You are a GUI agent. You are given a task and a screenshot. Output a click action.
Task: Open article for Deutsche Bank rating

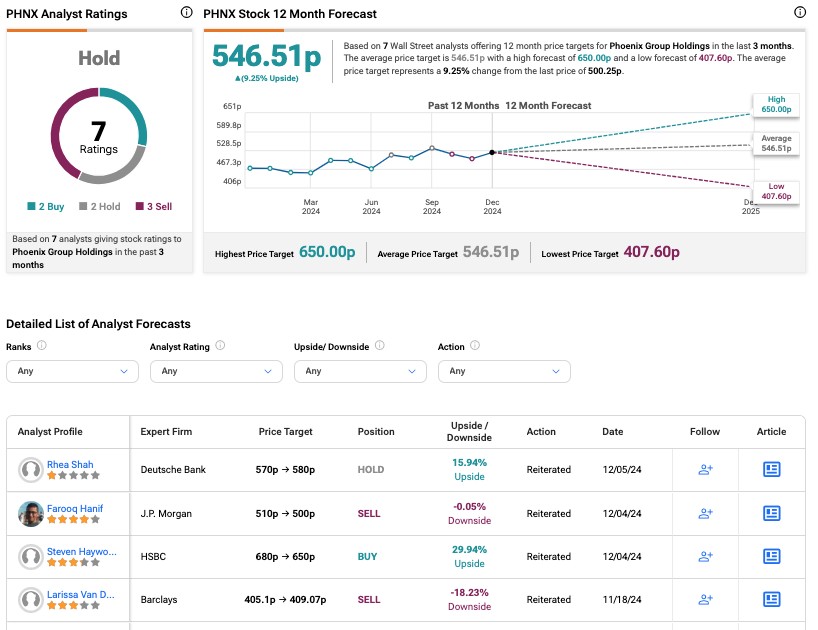pos(771,469)
